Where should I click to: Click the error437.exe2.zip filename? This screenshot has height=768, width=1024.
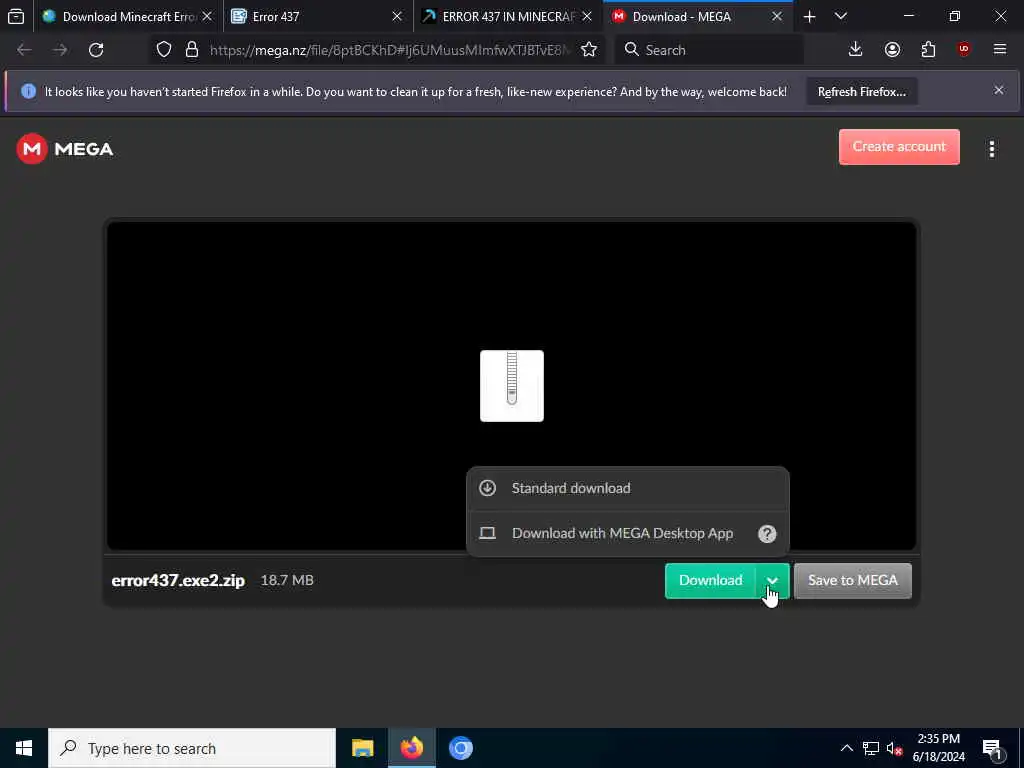click(178, 581)
